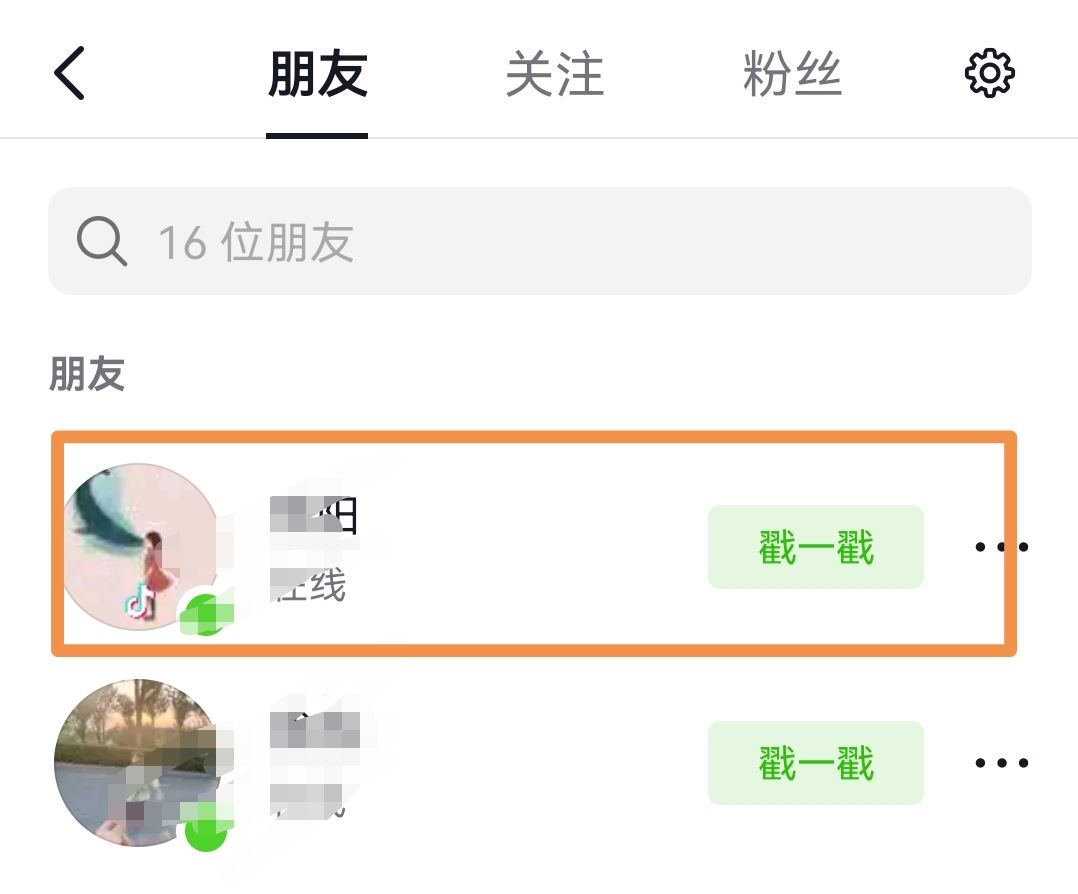Tap the TikTok logo on first avatar
The height and width of the screenshot is (894, 1078).
coord(140,600)
